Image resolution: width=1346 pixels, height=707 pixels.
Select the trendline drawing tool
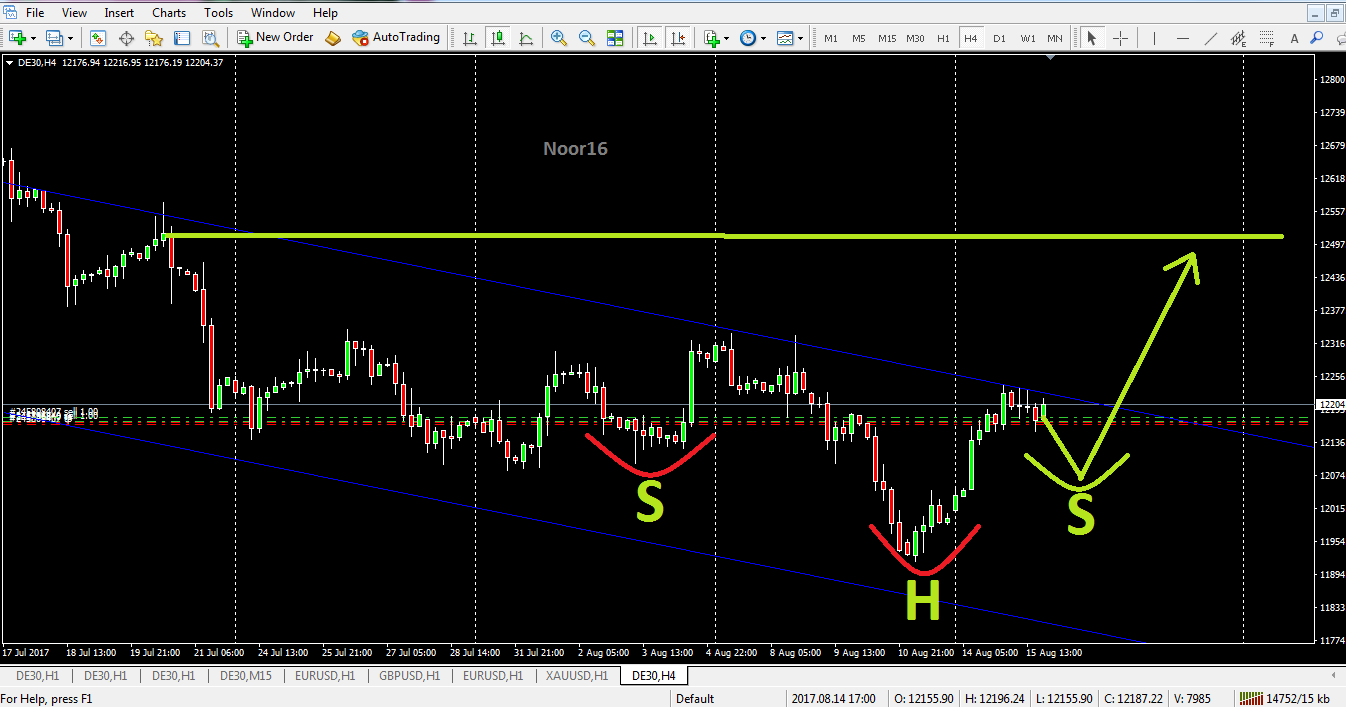tap(1211, 38)
